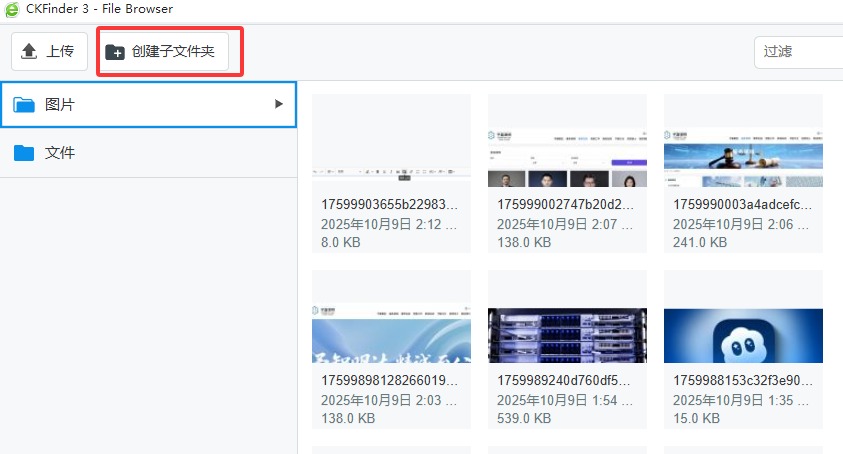Select the blue banner website thumbnail
This screenshot has width=843, height=454.
coord(391,316)
